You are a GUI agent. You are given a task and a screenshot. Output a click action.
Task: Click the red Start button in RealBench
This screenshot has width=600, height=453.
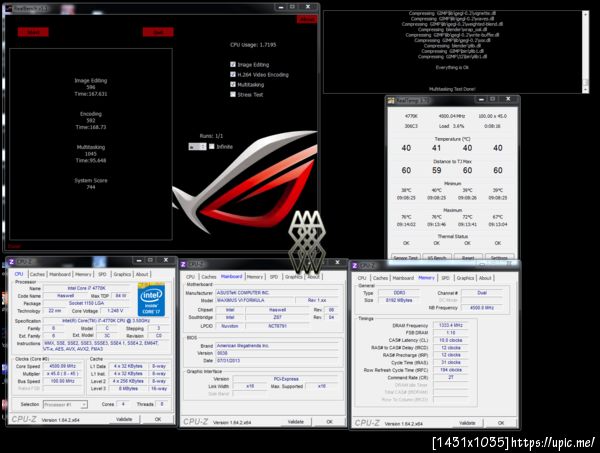pos(33,32)
